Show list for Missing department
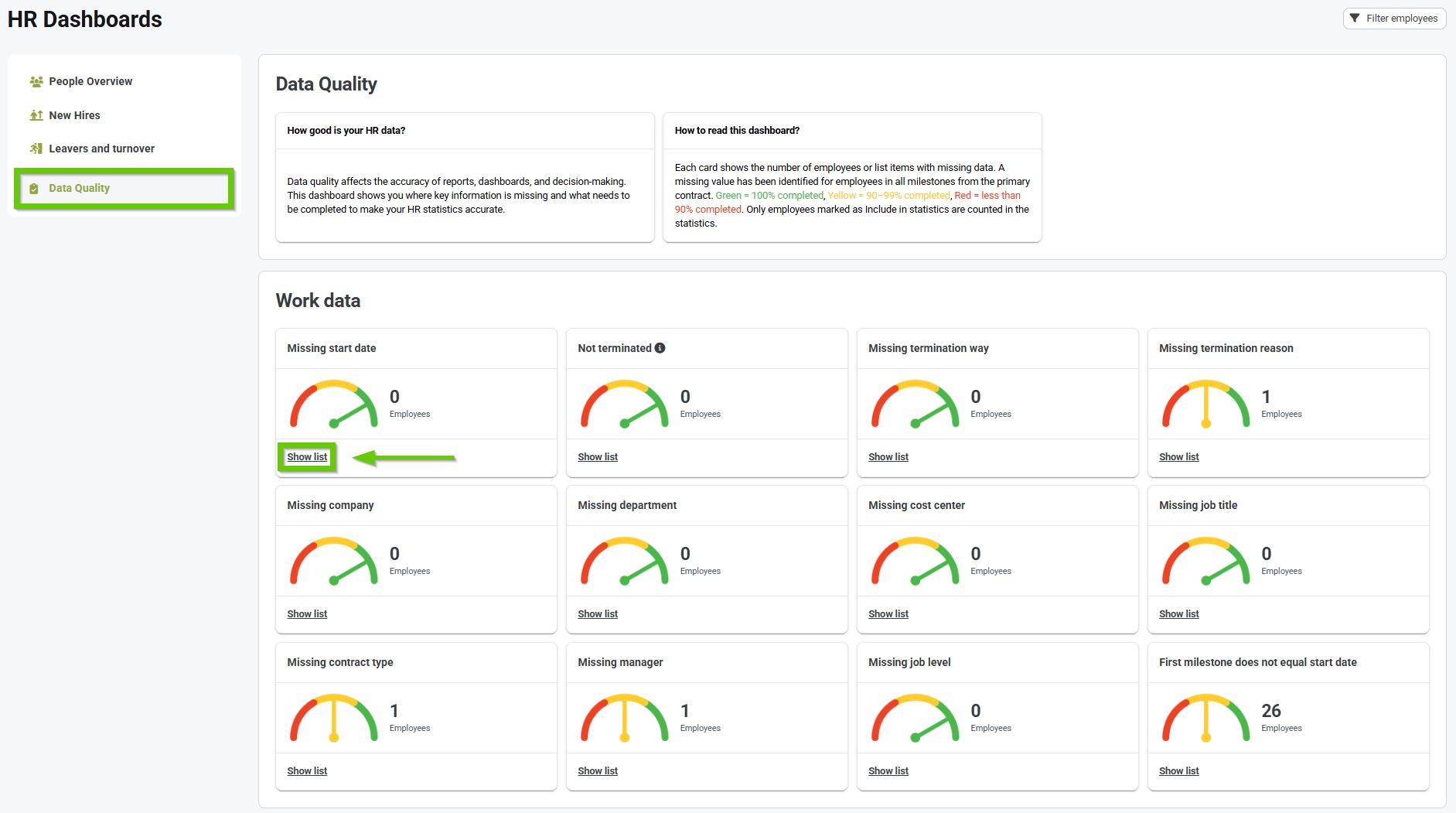 tap(598, 614)
